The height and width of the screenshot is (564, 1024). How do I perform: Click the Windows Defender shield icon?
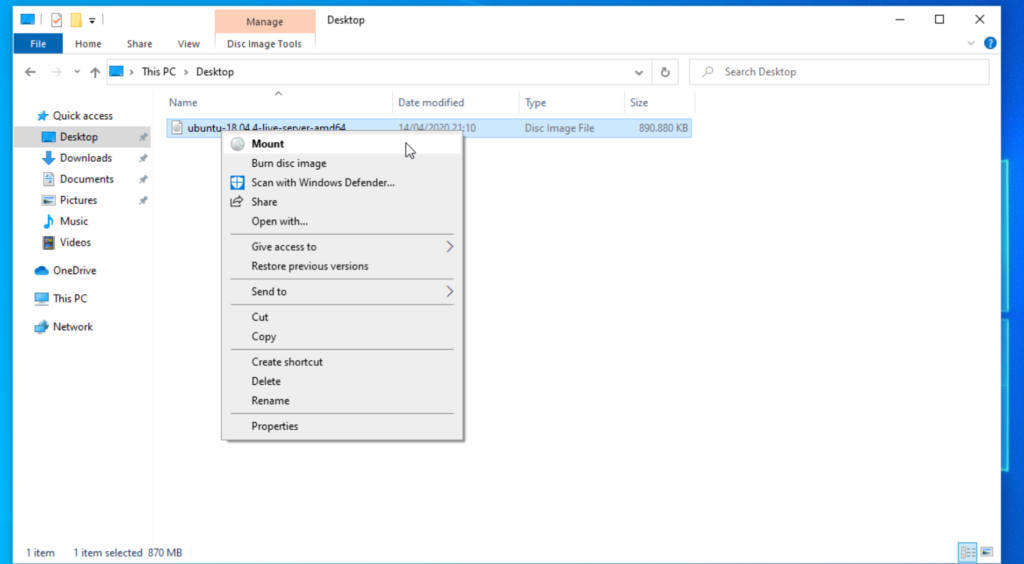pyautogui.click(x=238, y=183)
